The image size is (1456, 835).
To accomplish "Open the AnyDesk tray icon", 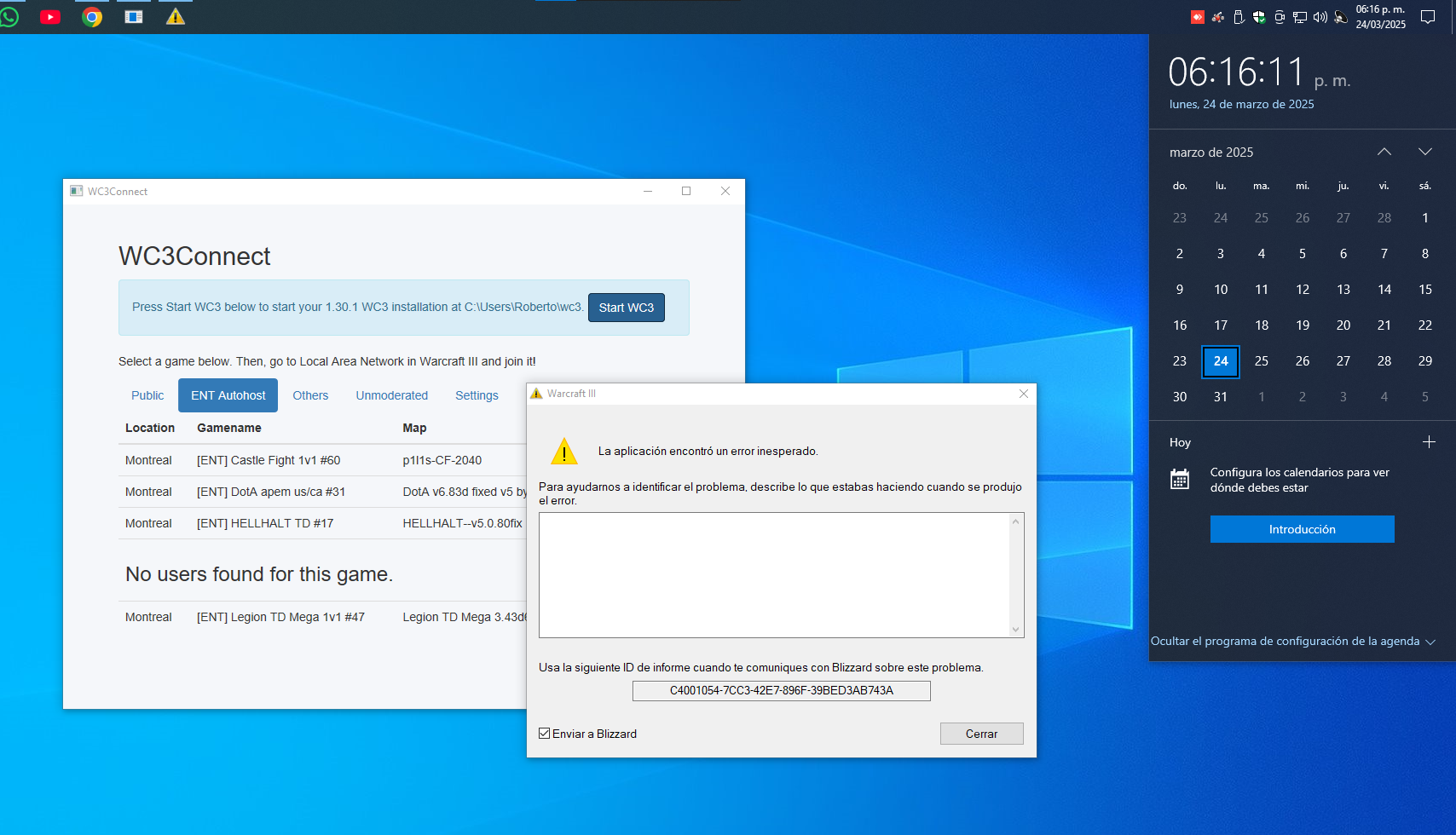I will point(1198,17).
